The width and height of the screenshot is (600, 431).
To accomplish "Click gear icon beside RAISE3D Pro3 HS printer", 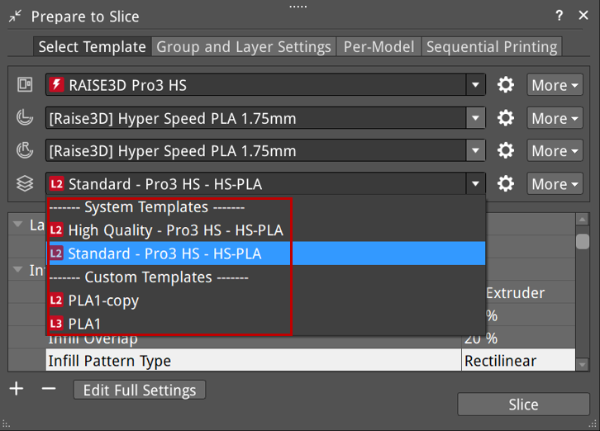I will 506,85.
